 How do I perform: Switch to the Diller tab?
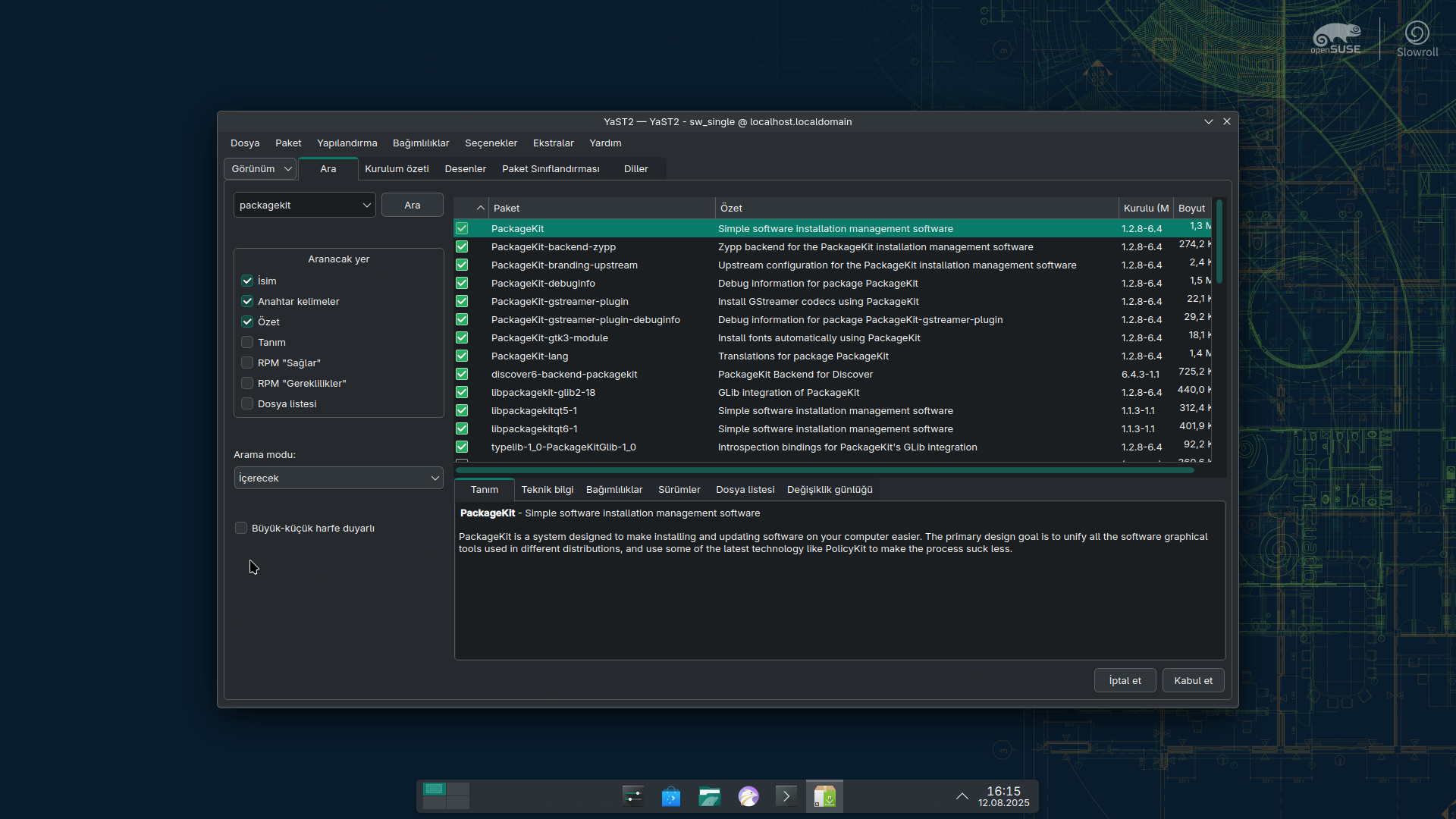635,168
